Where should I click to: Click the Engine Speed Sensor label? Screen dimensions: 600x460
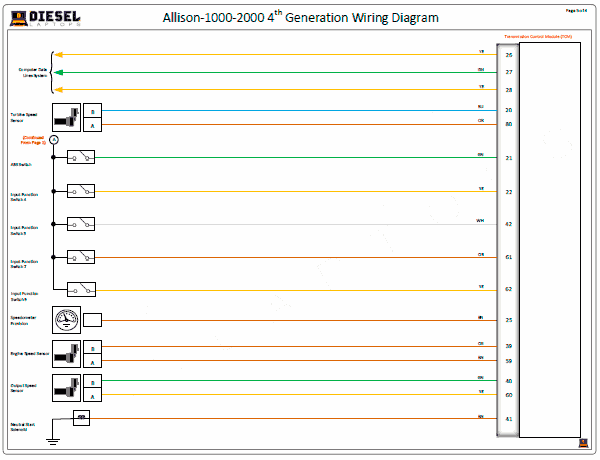click(x=30, y=354)
